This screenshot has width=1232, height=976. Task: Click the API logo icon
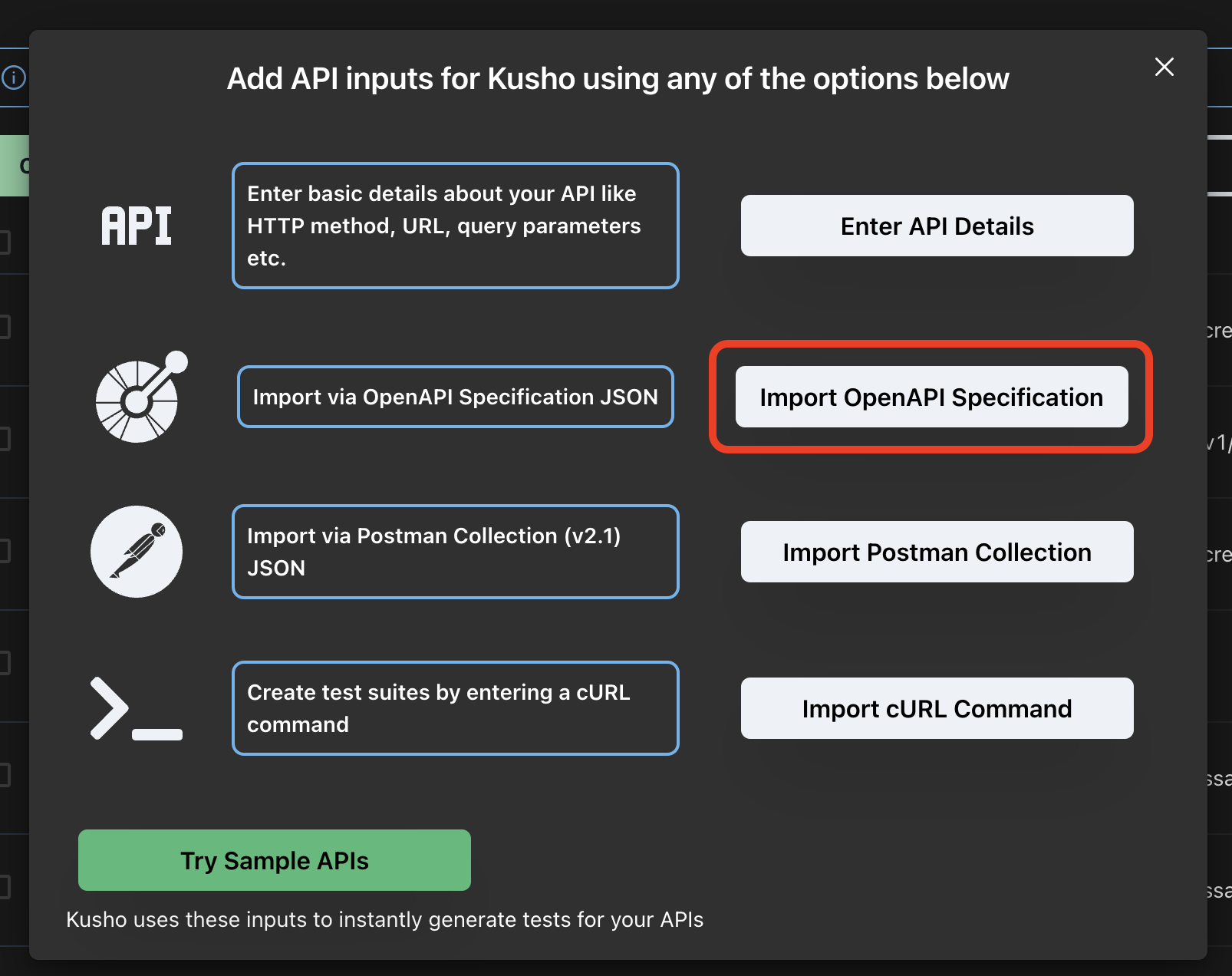click(x=137, y=225)
